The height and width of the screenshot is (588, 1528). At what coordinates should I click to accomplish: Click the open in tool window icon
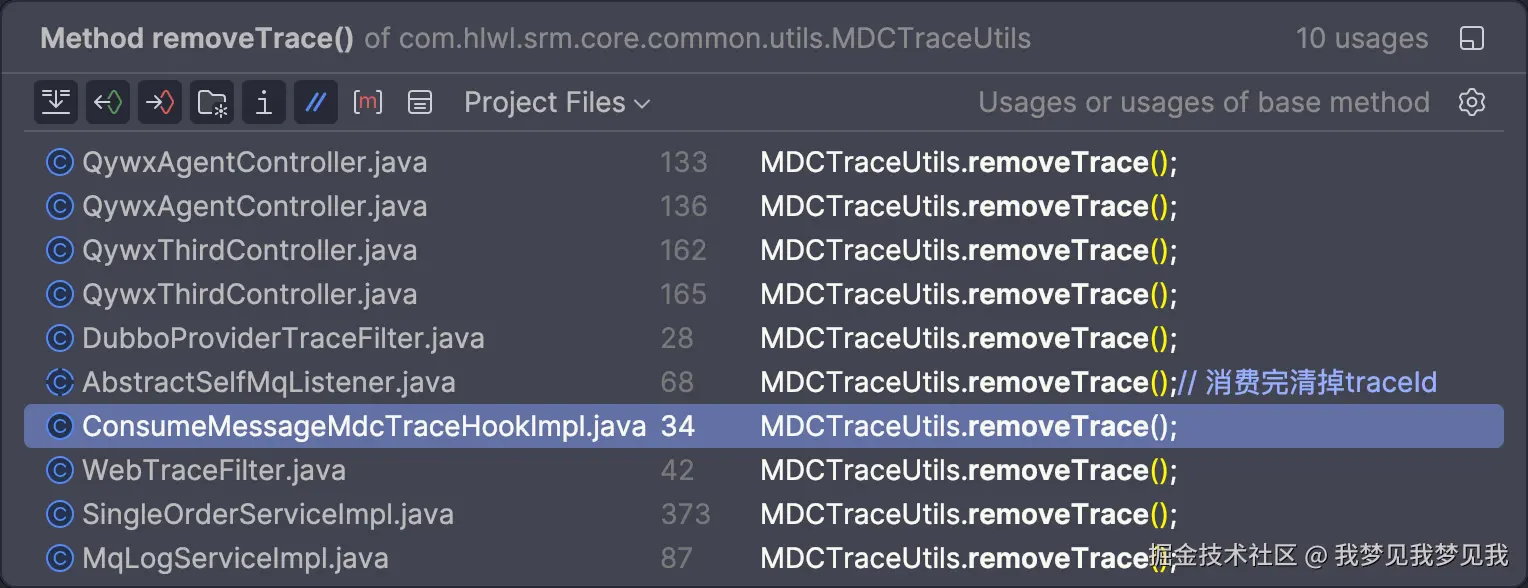(1472, 39)
